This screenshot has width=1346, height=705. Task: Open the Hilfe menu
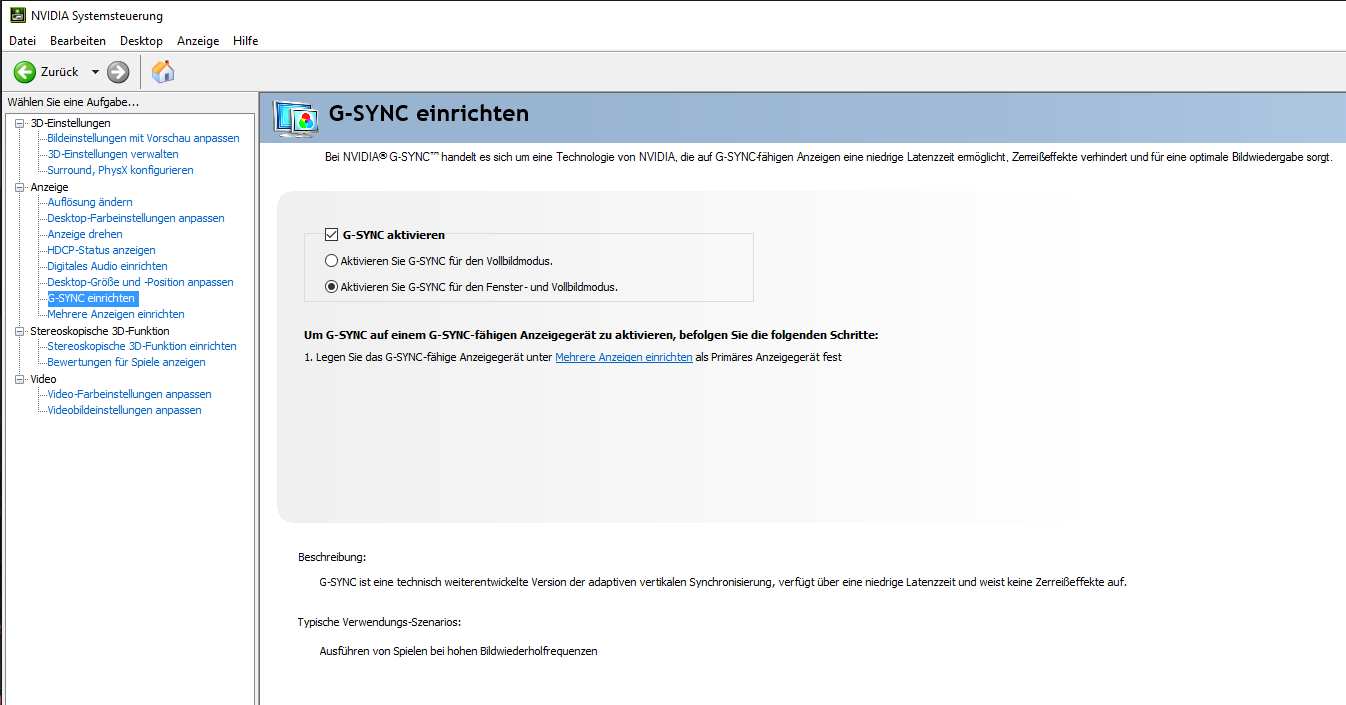pos(246,41)
